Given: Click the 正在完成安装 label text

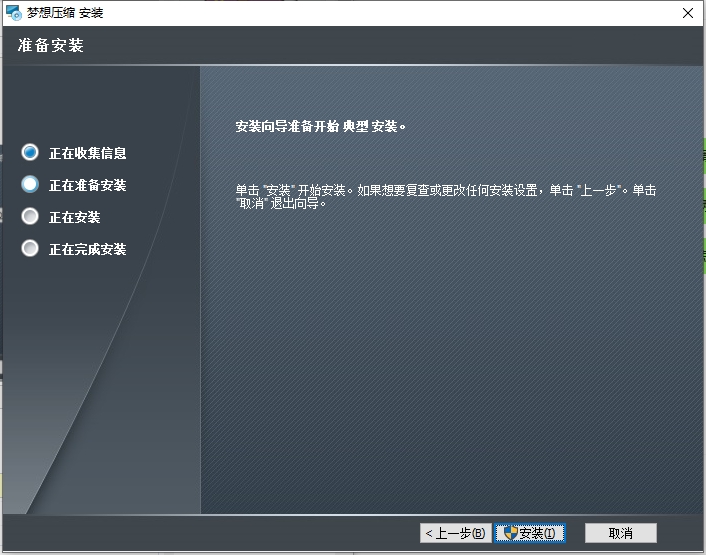Looking at the screenshot, I should tap(88, 249).
